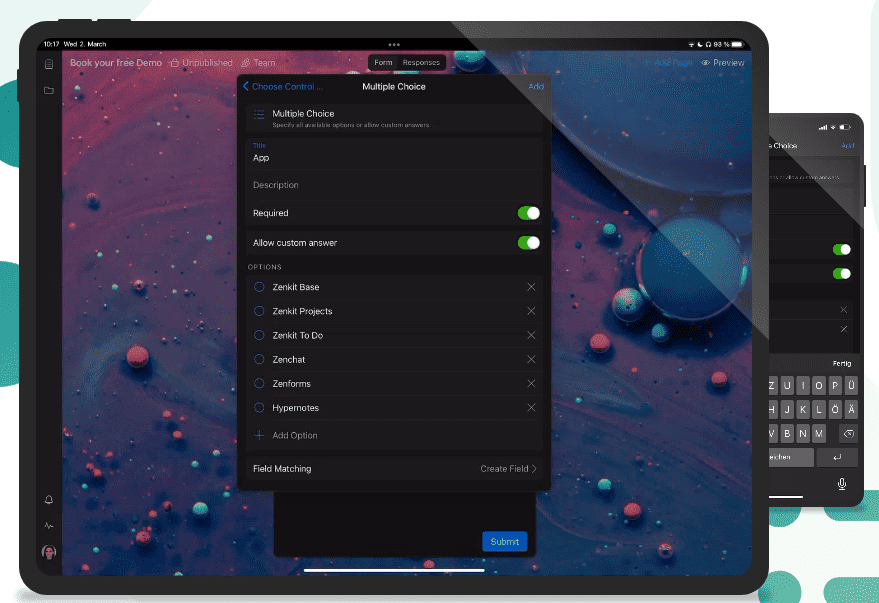Remove the Zenkit To Do option
This screenshot has height=603, width=879.
[x=531, y=335]
